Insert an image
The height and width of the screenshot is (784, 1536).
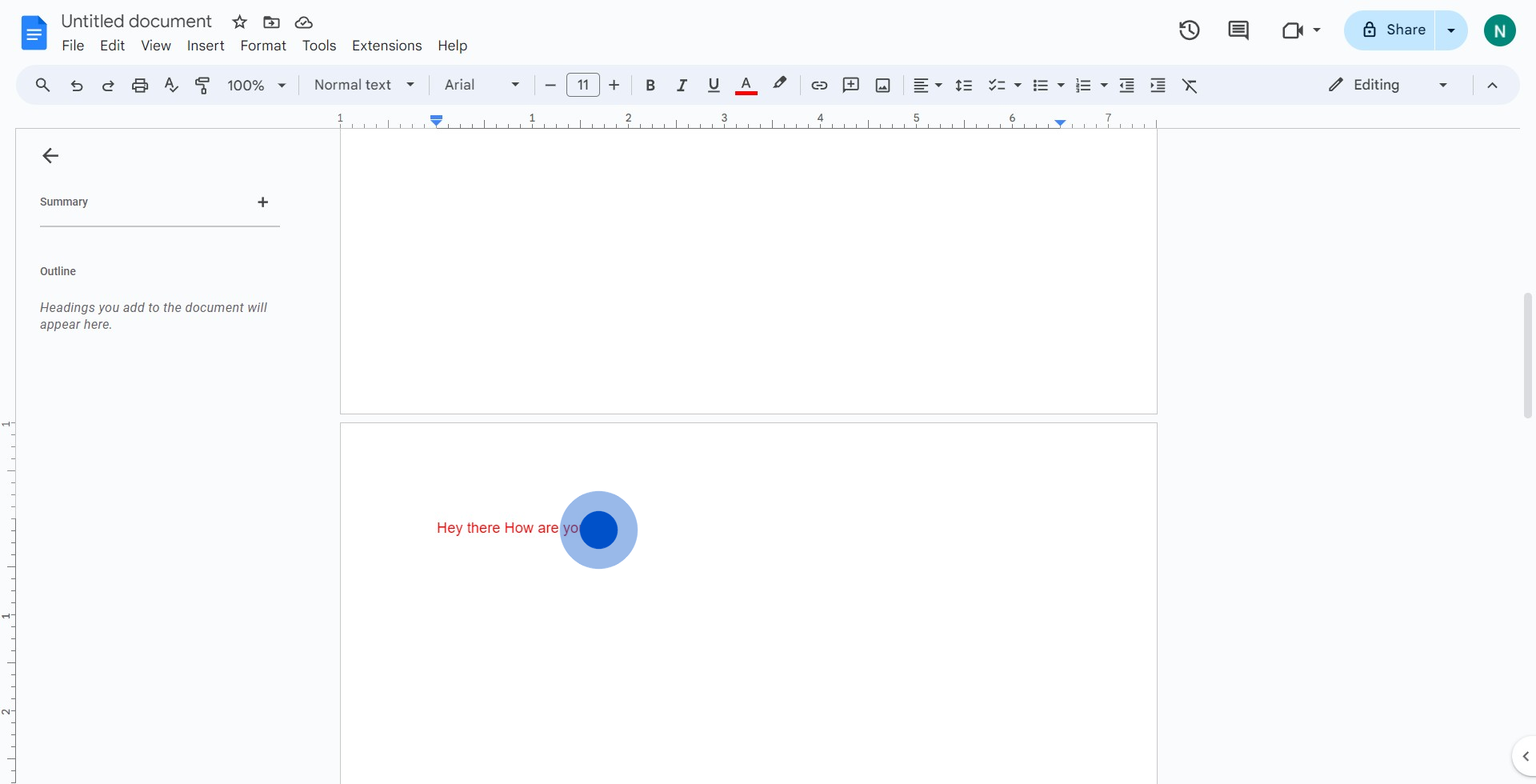pos(883,86)
